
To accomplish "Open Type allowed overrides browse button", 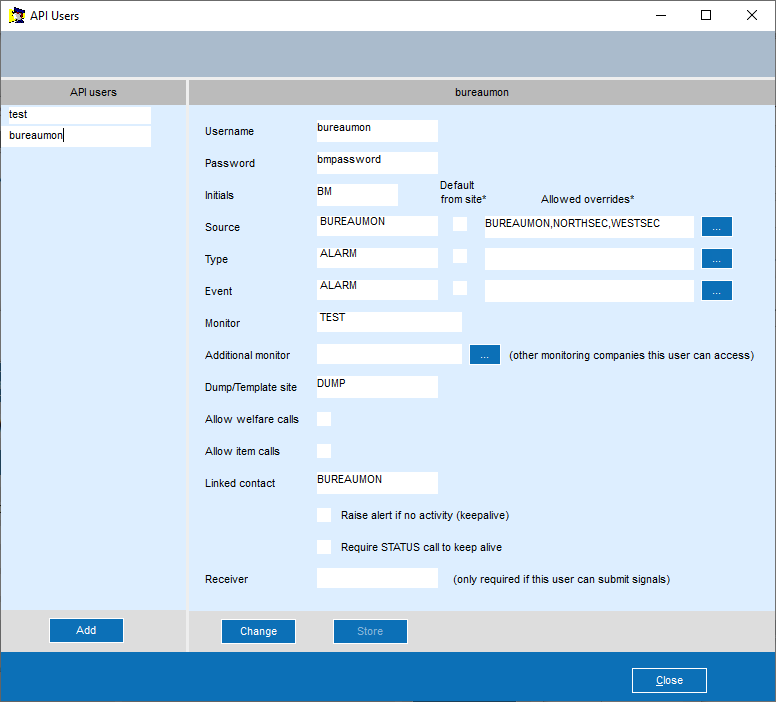I will 717,258.
